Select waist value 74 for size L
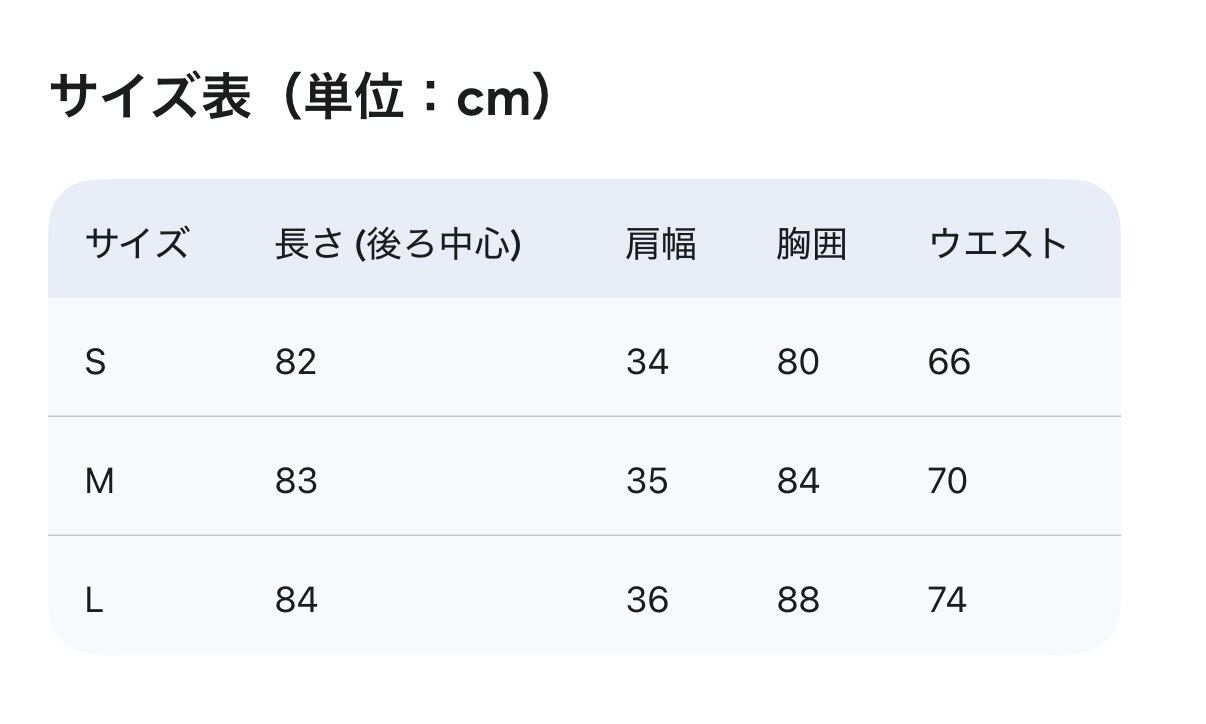Viewport: 1206px width, 724px height. tap(947, 600)
